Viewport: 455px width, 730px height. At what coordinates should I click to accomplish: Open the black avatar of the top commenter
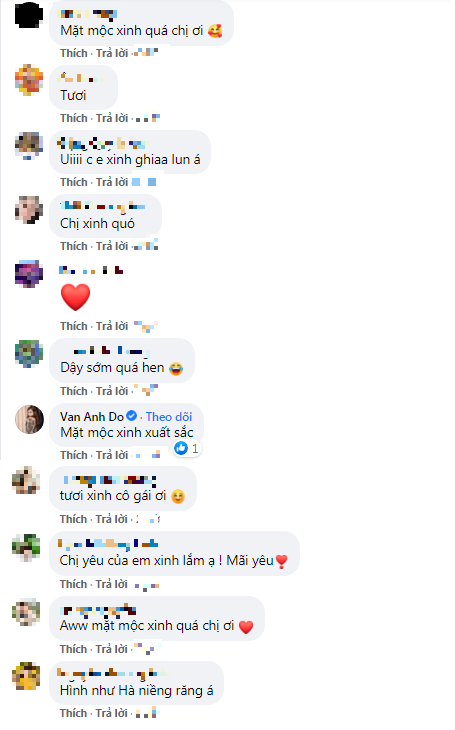tap(29, 15)
